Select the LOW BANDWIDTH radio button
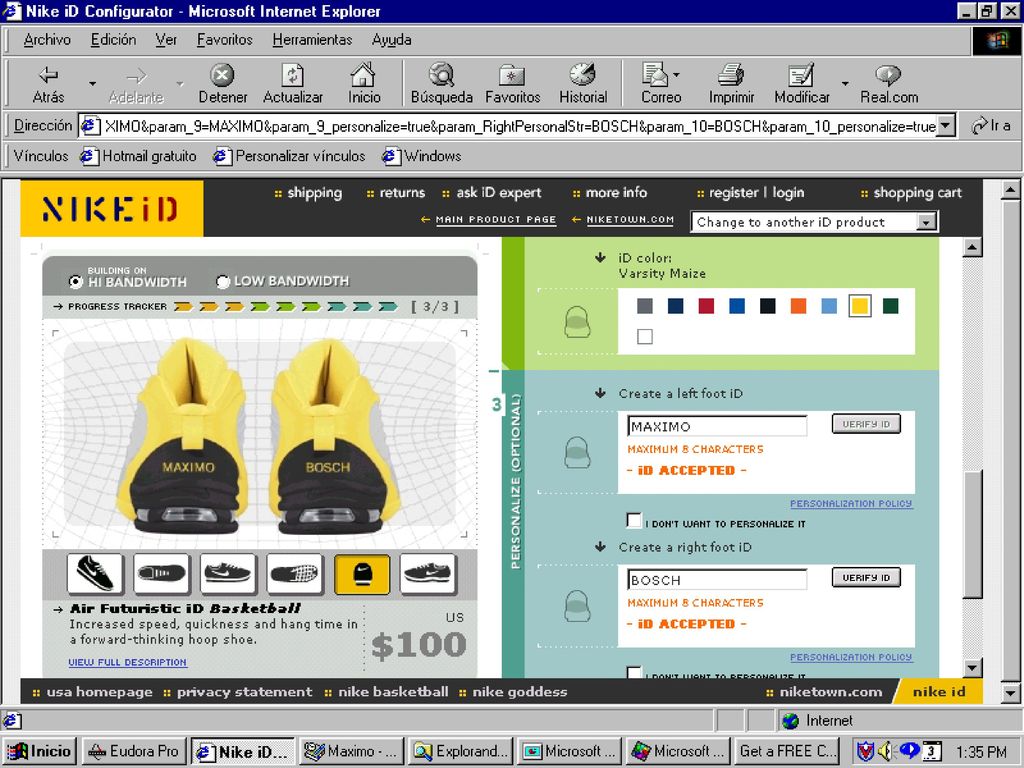Viewport: 1024px width, 768px height. [223, 281]
